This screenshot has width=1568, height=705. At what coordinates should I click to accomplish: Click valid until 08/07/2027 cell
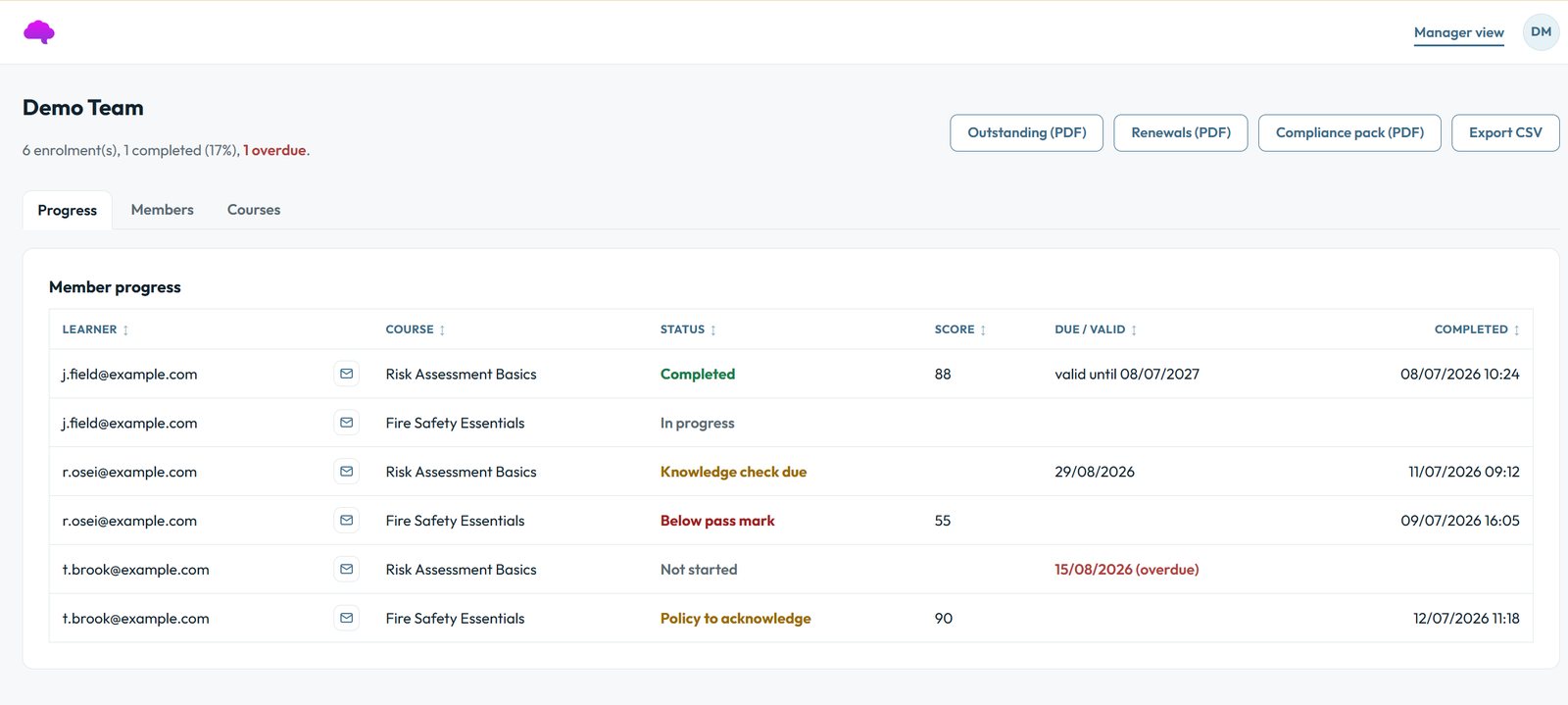point(1127,374)
